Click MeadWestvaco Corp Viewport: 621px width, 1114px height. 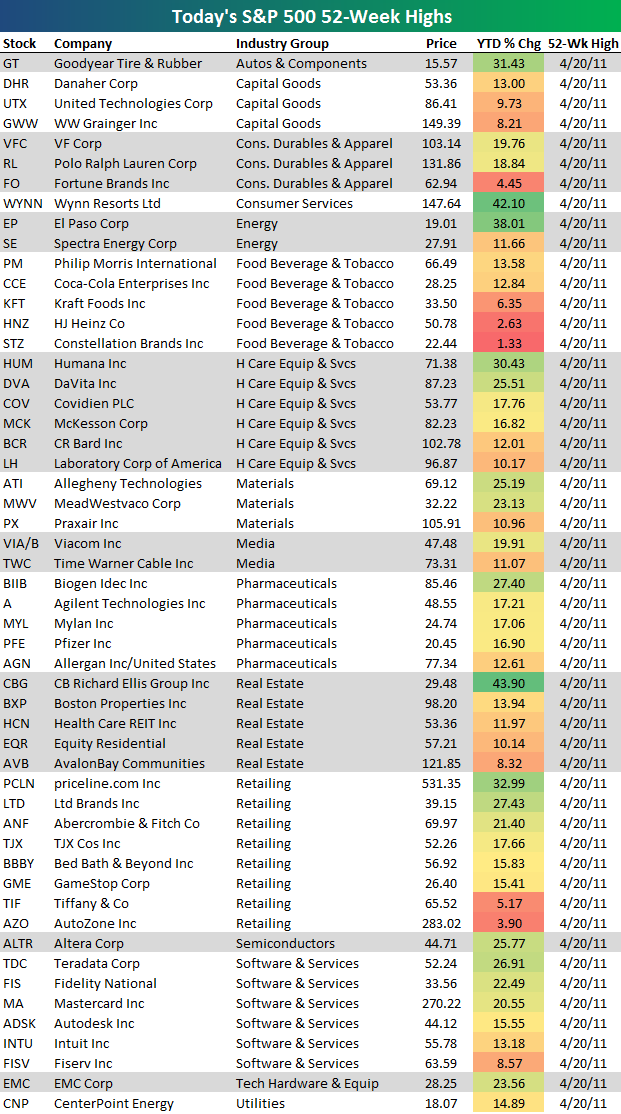(x=117, y=503)
